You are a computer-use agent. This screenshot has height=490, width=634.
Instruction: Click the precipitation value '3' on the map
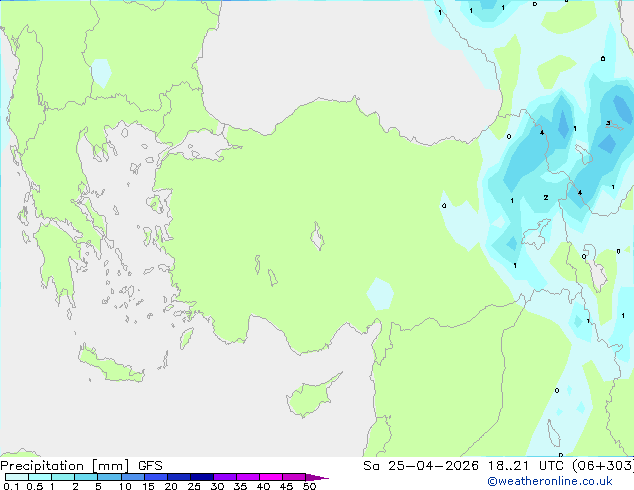tap(608, 123)
